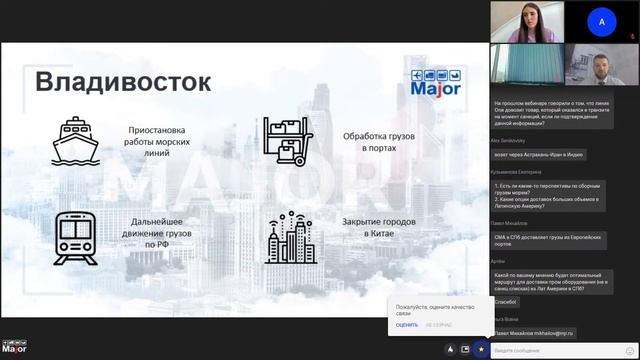Click chat sender name 'Кузьминова Екатерина'
Viewport: 640px width, 360px height.
tap(516, 172)
